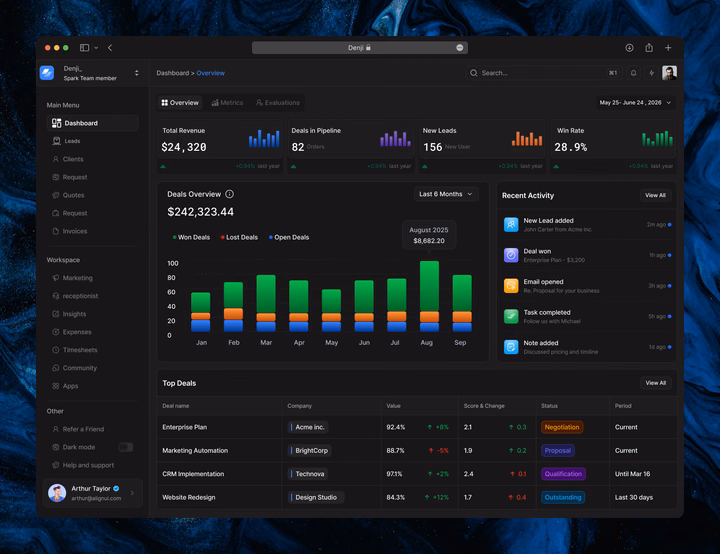This screenshot has width=720, height=554.
Task: Toggle Won Deals legend series
Action: pyautogui.click(x=191, y=237)
